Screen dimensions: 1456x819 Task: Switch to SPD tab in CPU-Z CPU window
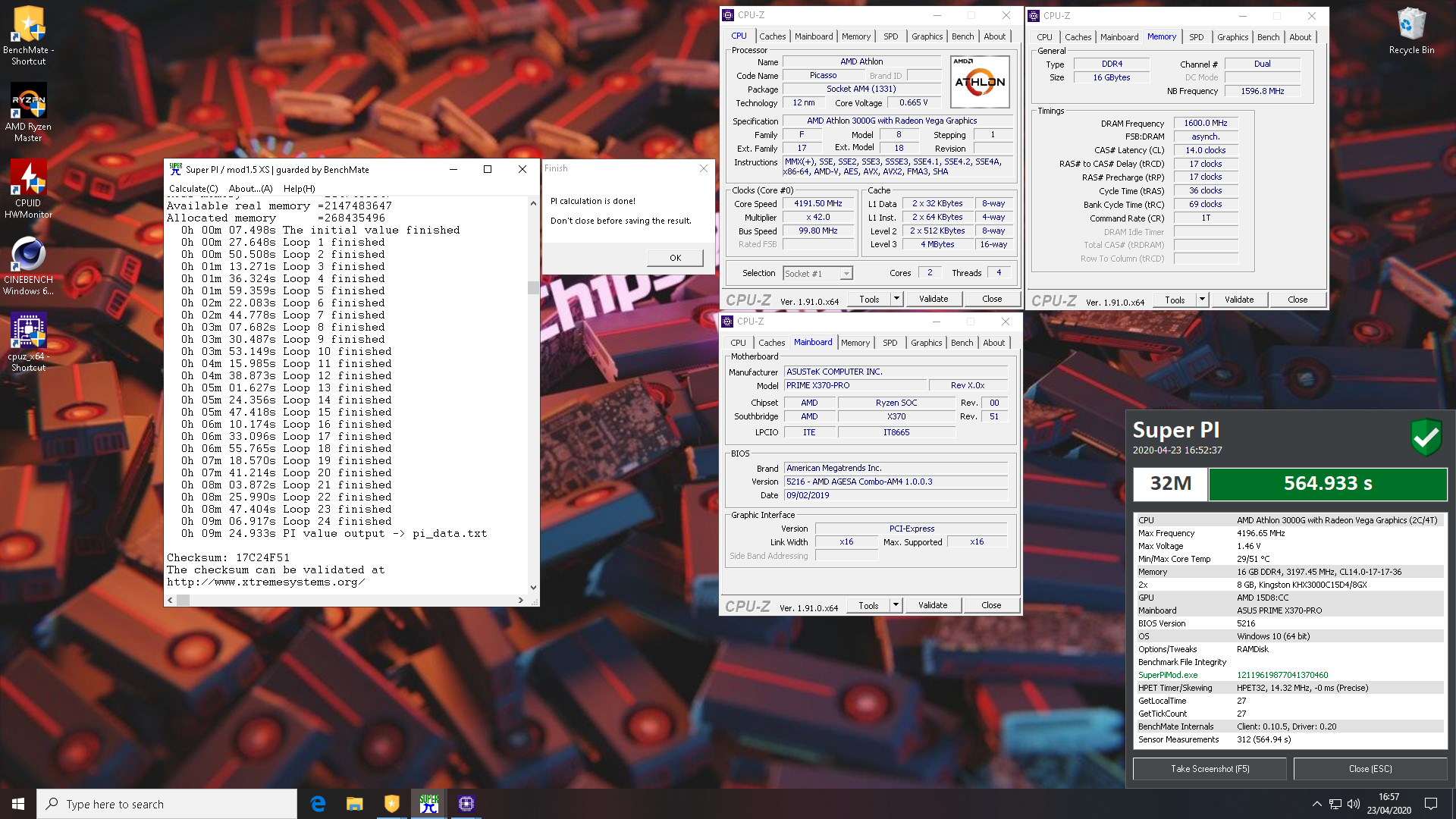click(890, 36)
